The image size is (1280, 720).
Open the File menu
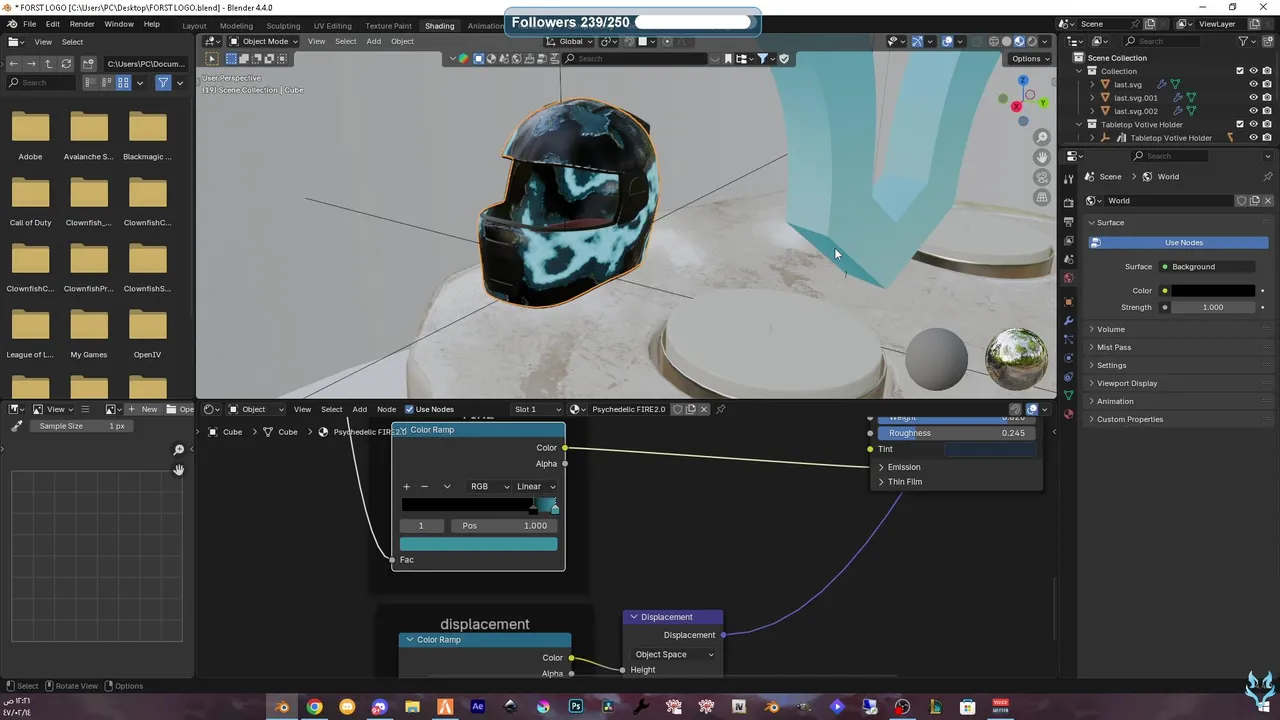[29, 24]
